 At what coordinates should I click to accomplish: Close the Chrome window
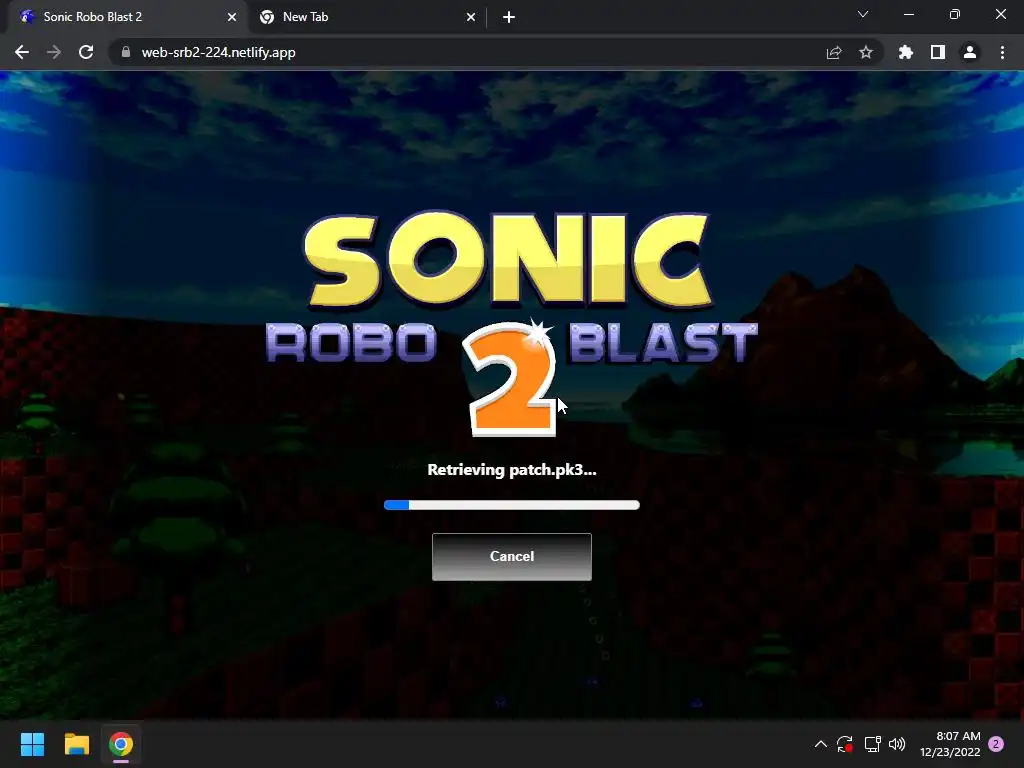pos(1000,14)
